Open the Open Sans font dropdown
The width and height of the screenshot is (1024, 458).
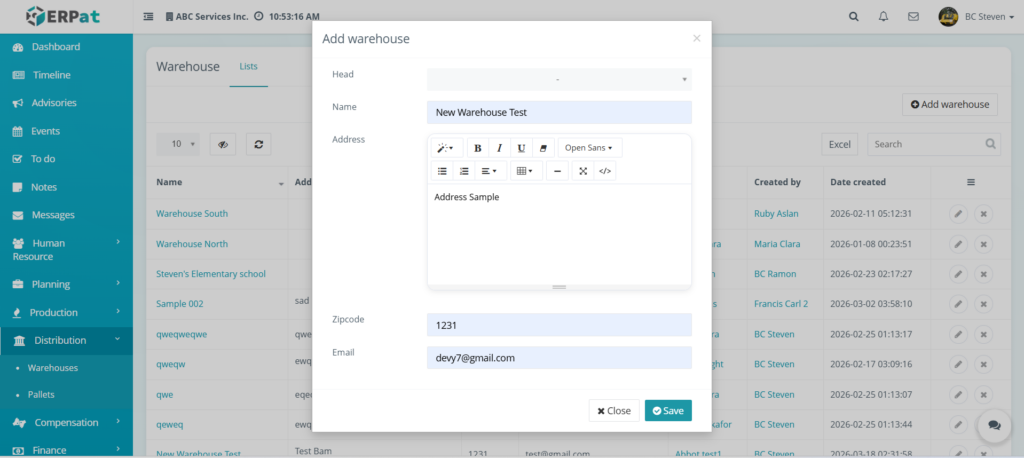pyautogui.click(x=589, y=148)
